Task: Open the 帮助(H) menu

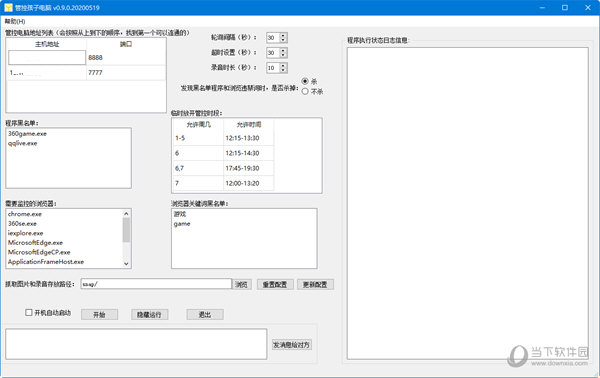Action: click(15, 21)
